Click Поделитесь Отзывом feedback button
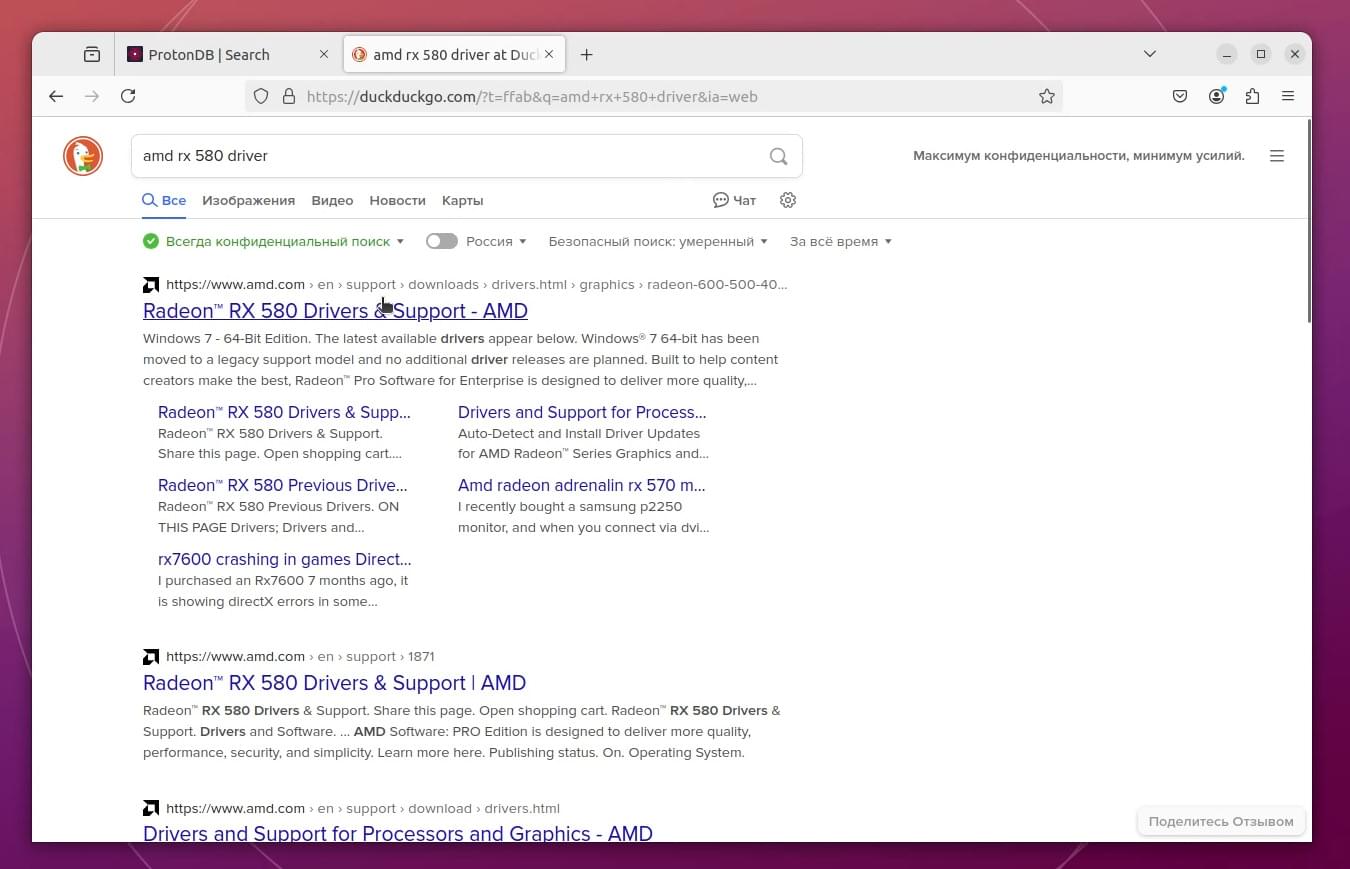Viewport: 1350px width, 869px height. click(x=1221, y=821)
